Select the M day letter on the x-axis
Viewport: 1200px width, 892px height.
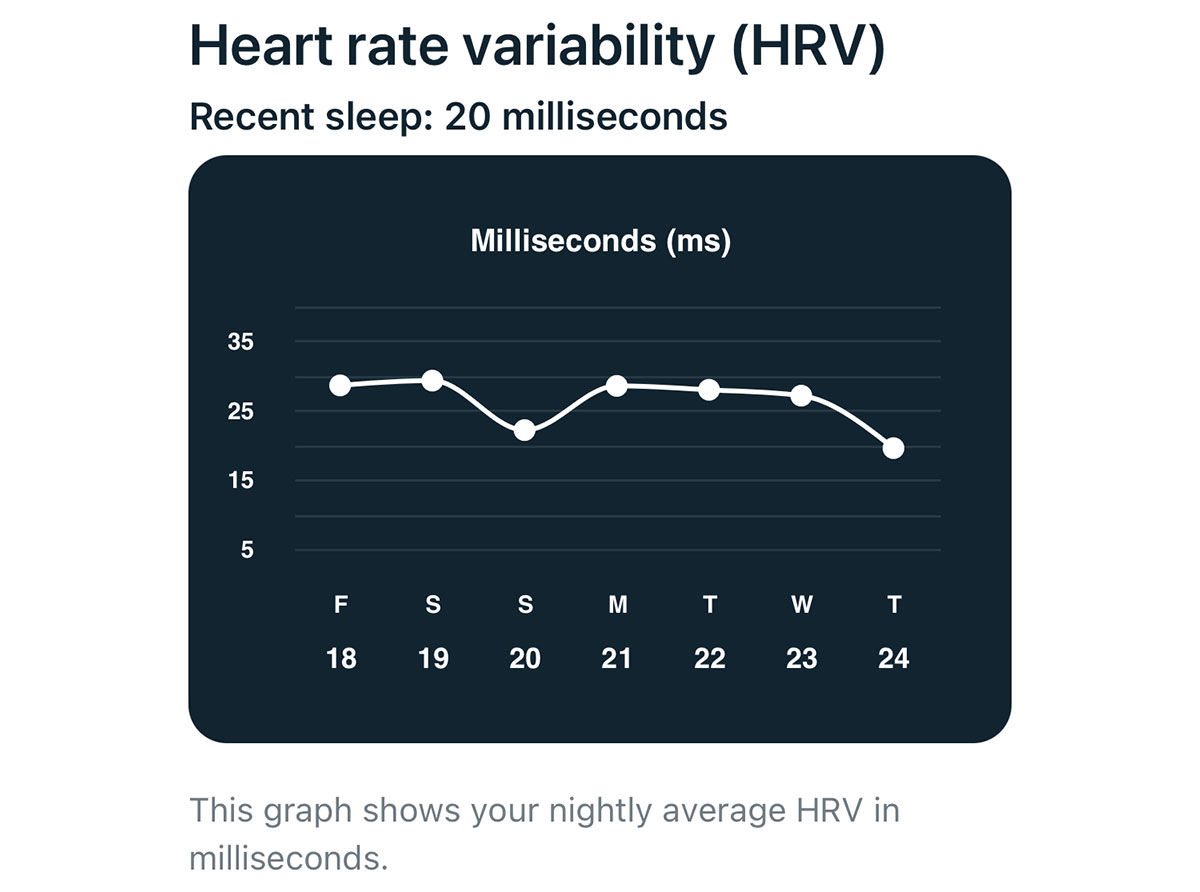[618, 605]
